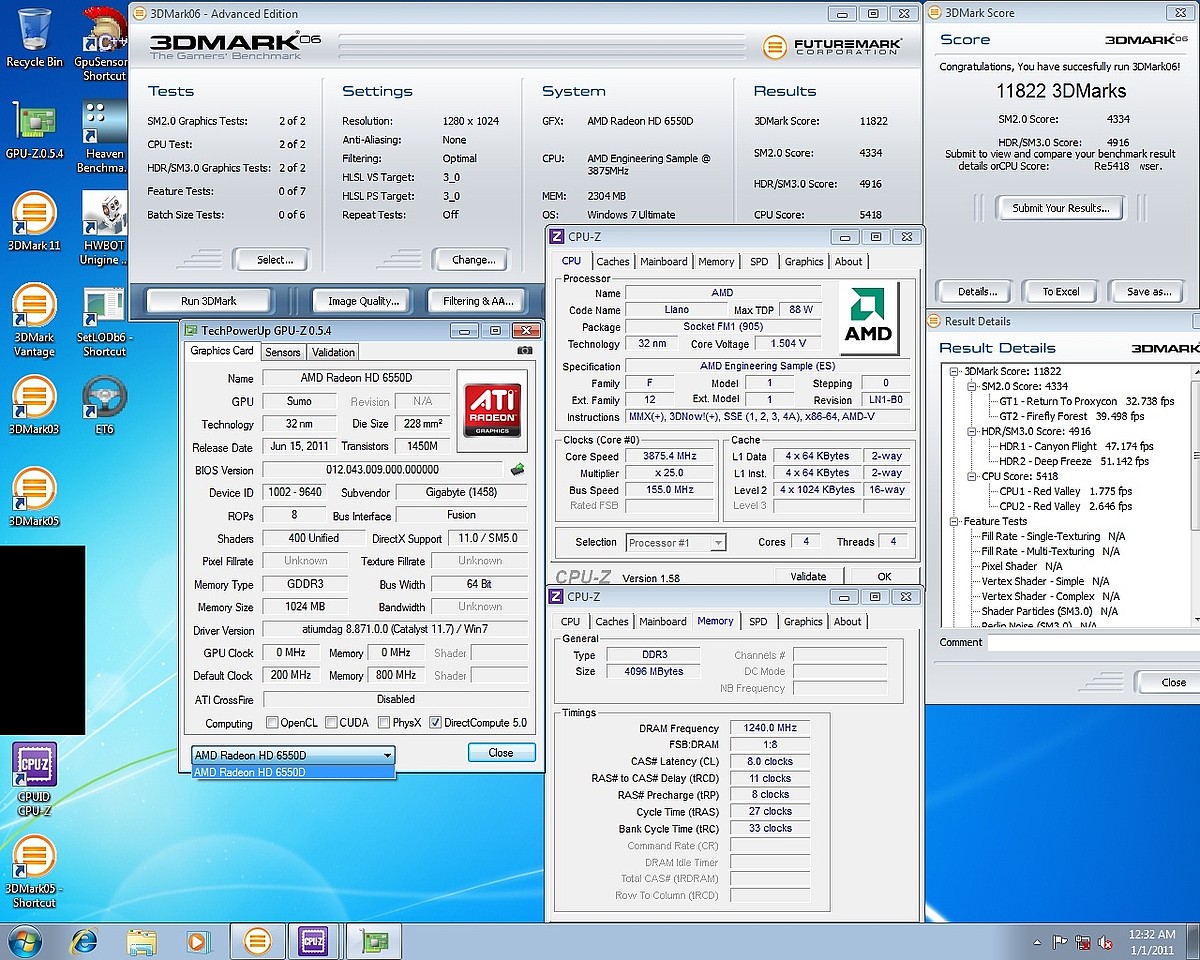Click the network tray icon
The image size is (1200, 960).
pyautogui.click(x=1084, y=942)
